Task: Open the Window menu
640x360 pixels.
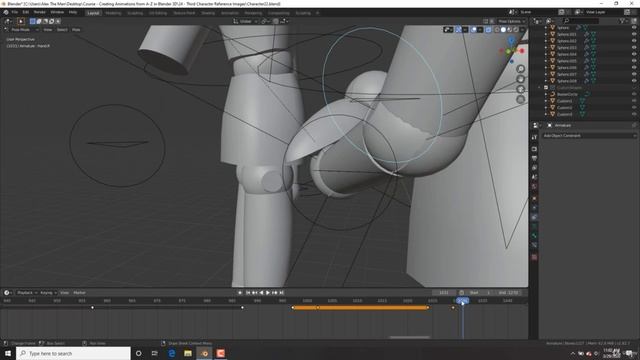Action: tap(57, 12)
